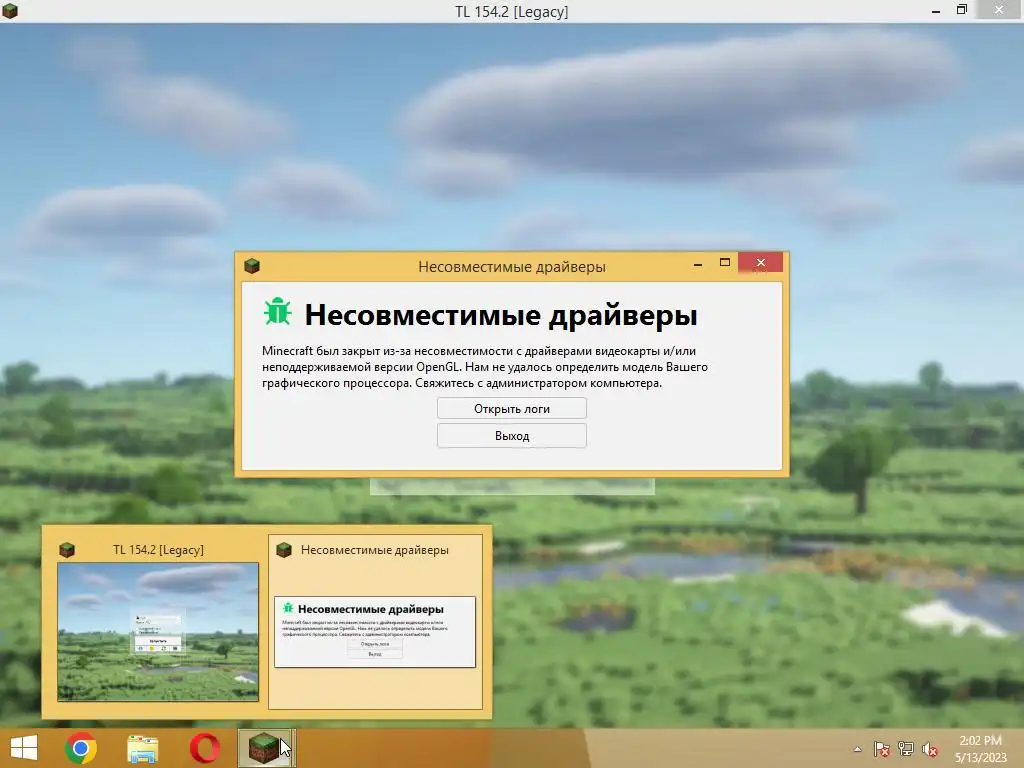The image size is (1024, 768).
Task: Minimize the Несовместимые драйверы dialog
Action: [697, 264]
